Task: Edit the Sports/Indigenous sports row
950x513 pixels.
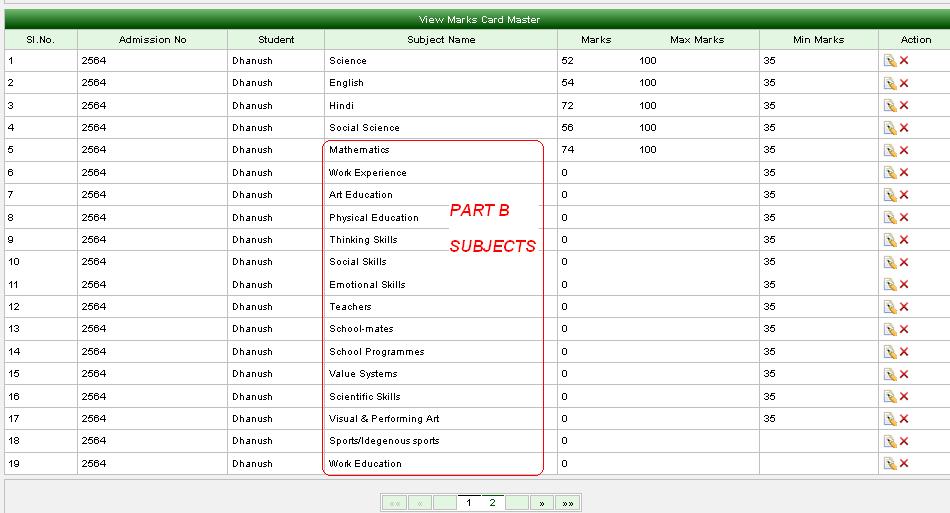Action: click(889, 441)
